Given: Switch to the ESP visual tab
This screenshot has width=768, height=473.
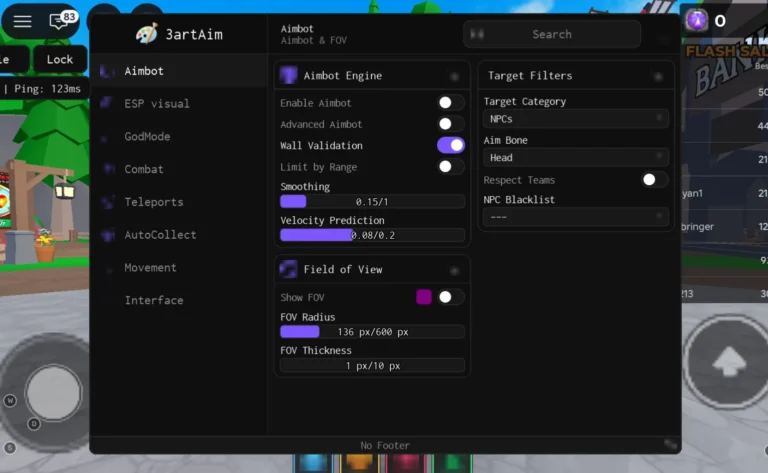Looking at the screenshot, I should click(179, 103).
